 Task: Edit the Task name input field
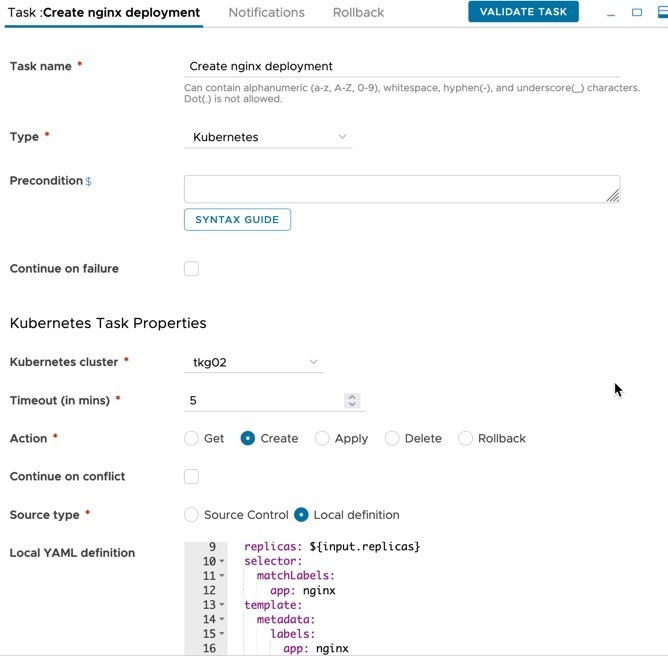[402, 66]
